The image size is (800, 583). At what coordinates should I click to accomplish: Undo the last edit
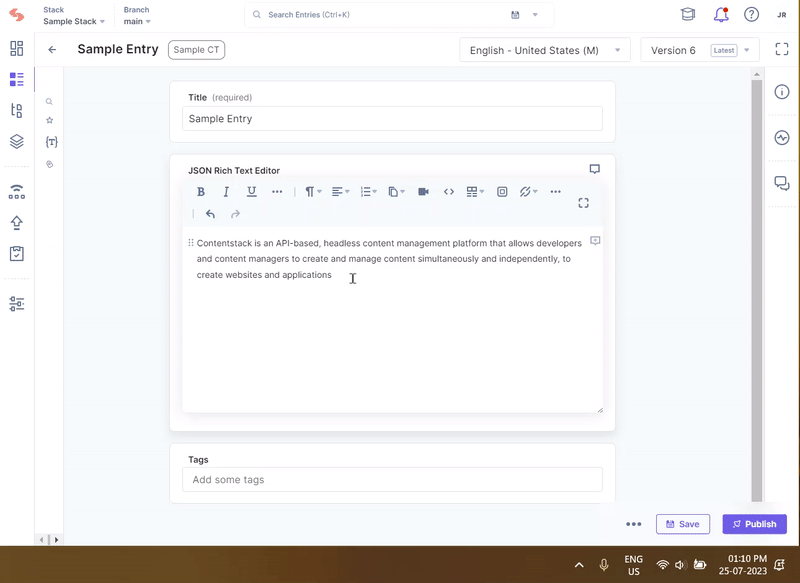pos(210,214)
